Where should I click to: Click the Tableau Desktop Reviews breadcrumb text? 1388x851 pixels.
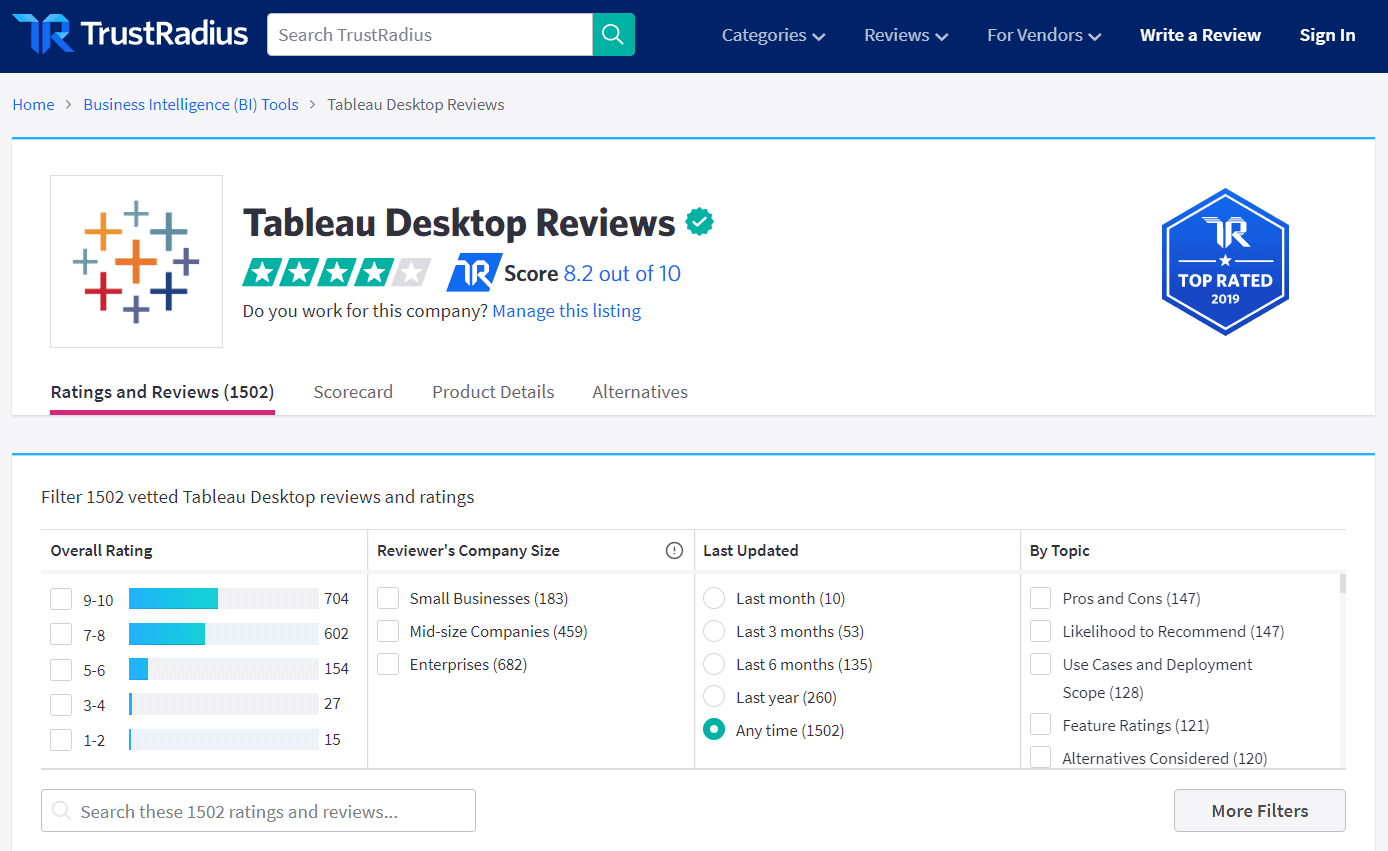click(x=416, y=104)
